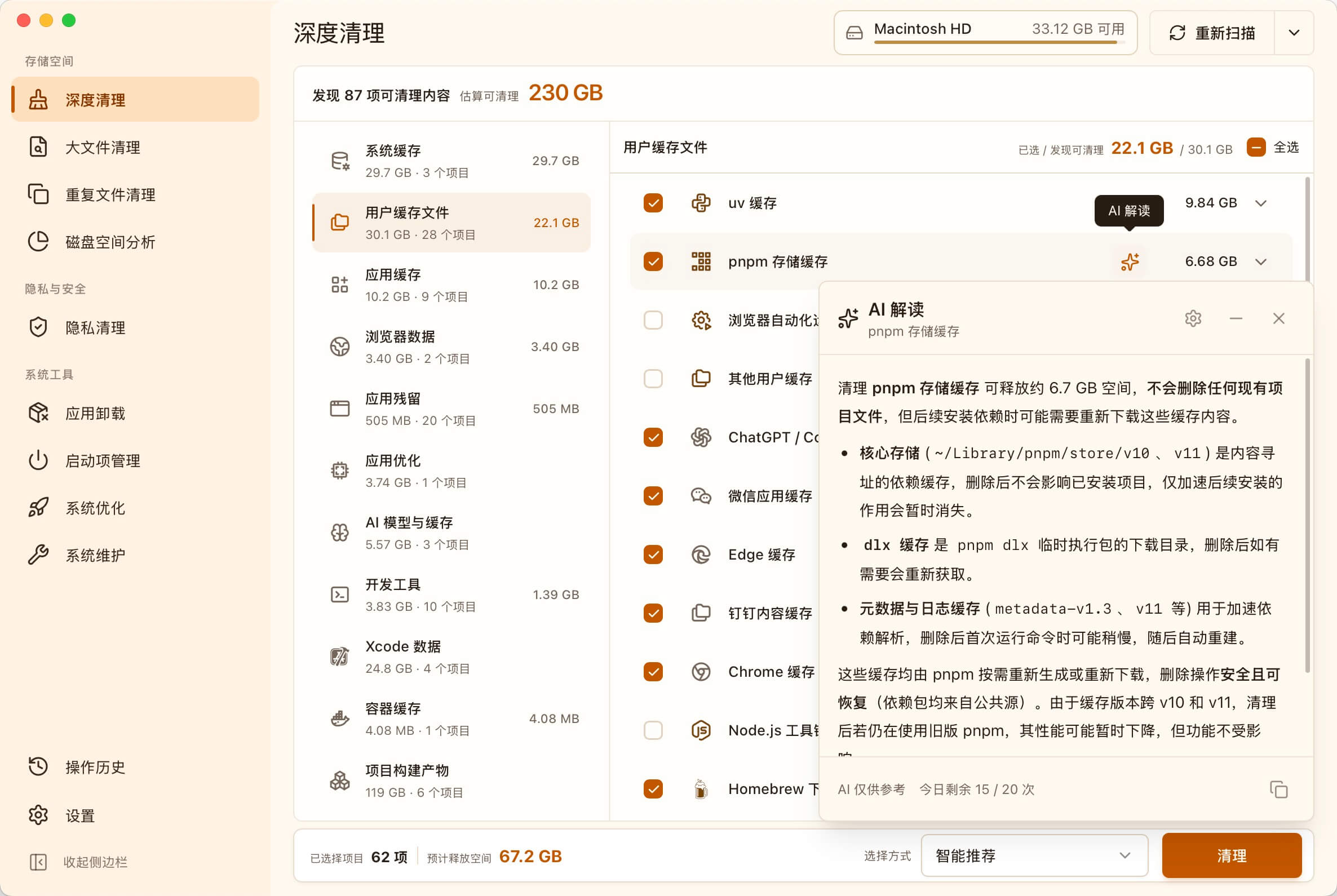Open AI 解读 panel settings gear
The height and width of the screenshot is (896, 1337).
click(x=1193, y=318)
